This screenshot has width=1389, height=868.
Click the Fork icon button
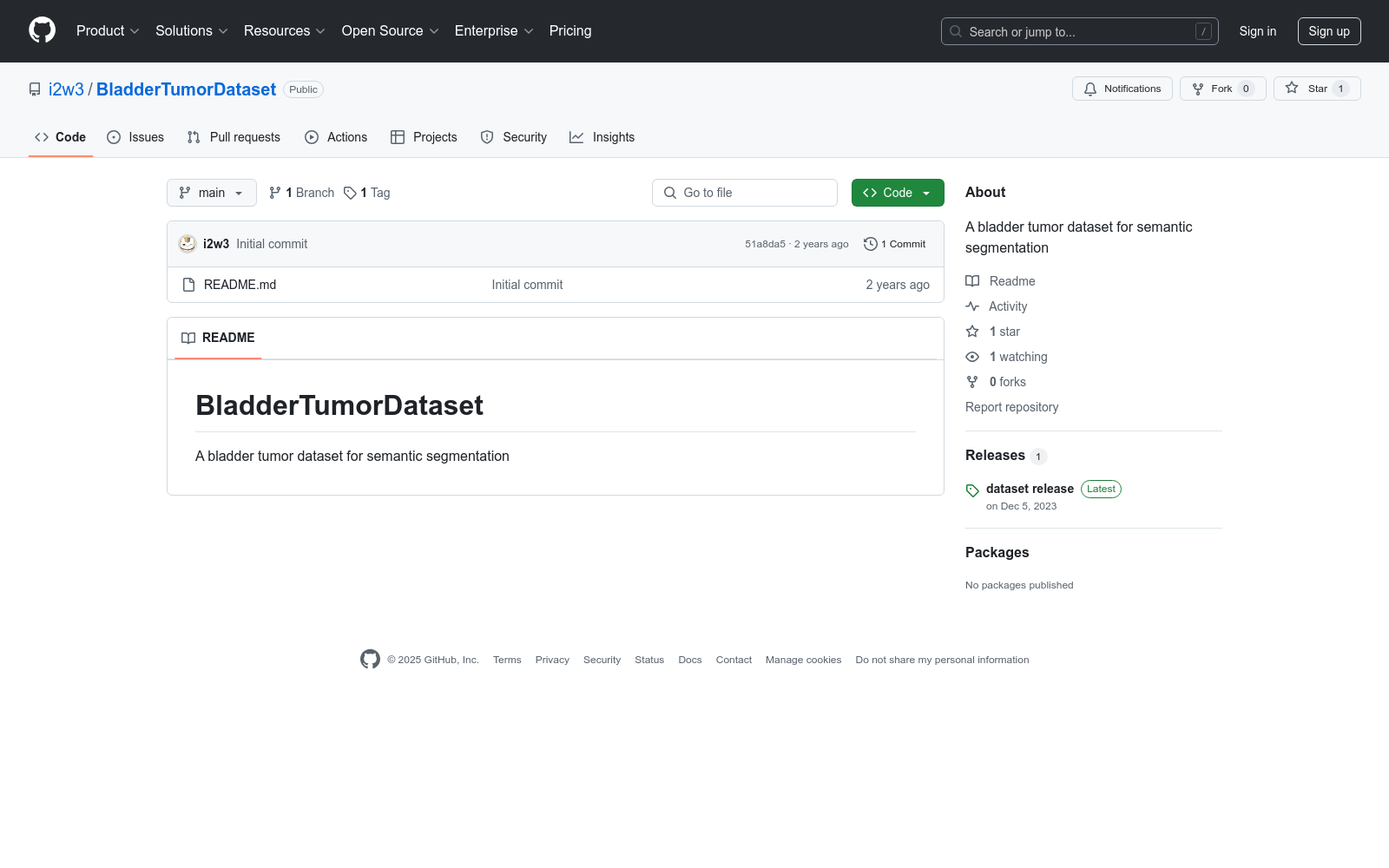coord(1198,89)
